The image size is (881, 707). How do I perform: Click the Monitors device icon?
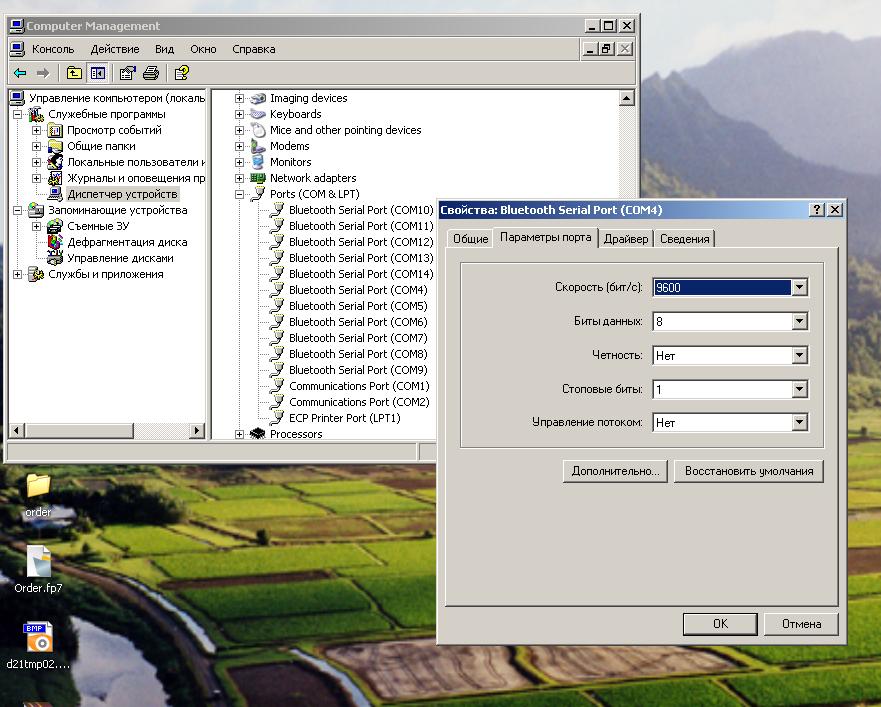(258, 162)
